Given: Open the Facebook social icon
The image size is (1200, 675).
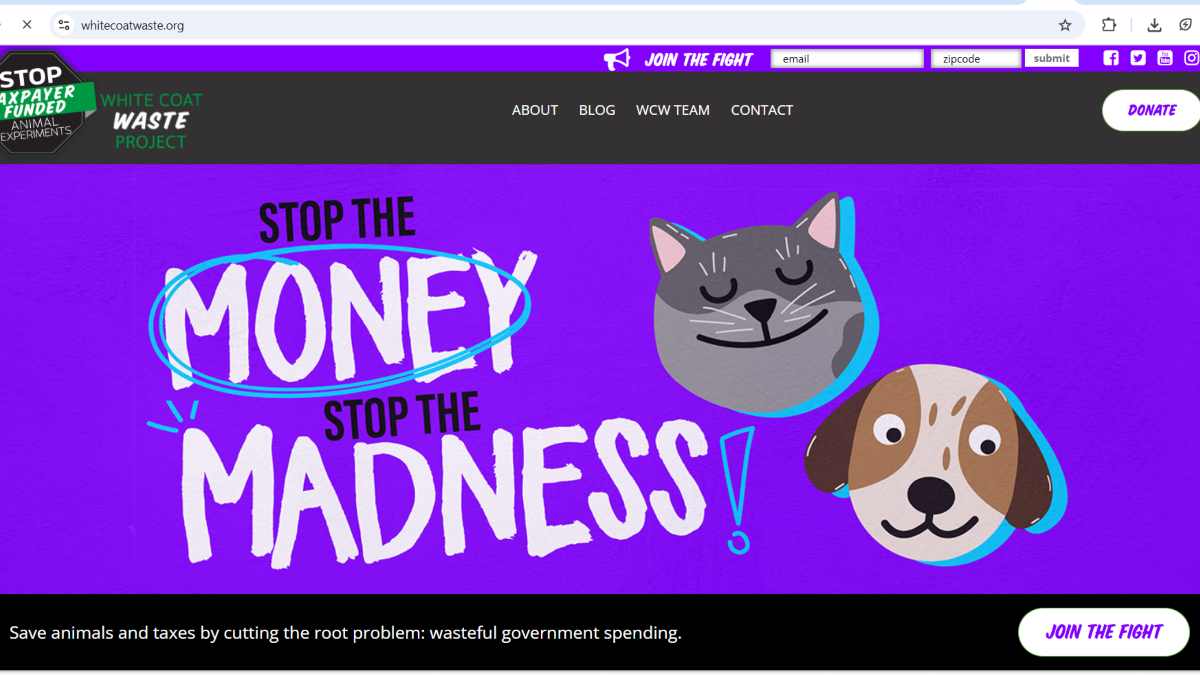Looking at the screenshot, I should [x=1111, y=58].
